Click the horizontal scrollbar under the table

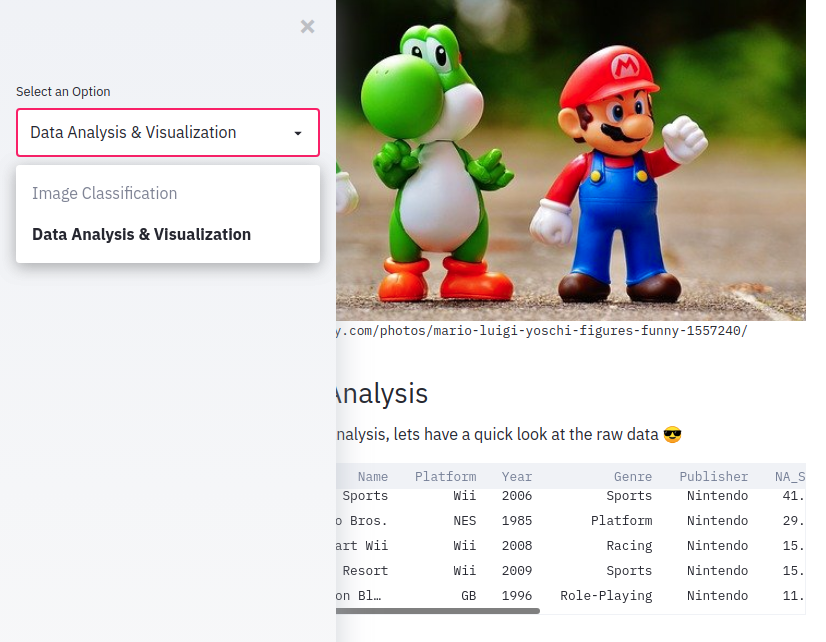[438, 611]
